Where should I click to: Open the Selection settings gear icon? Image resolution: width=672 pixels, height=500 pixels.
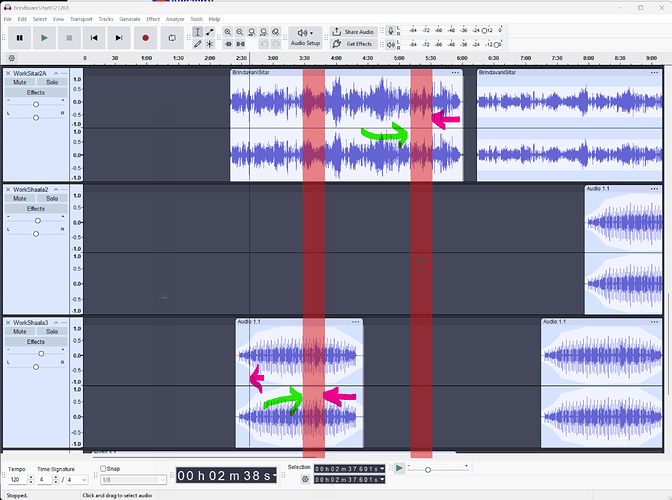click(305, 479)
